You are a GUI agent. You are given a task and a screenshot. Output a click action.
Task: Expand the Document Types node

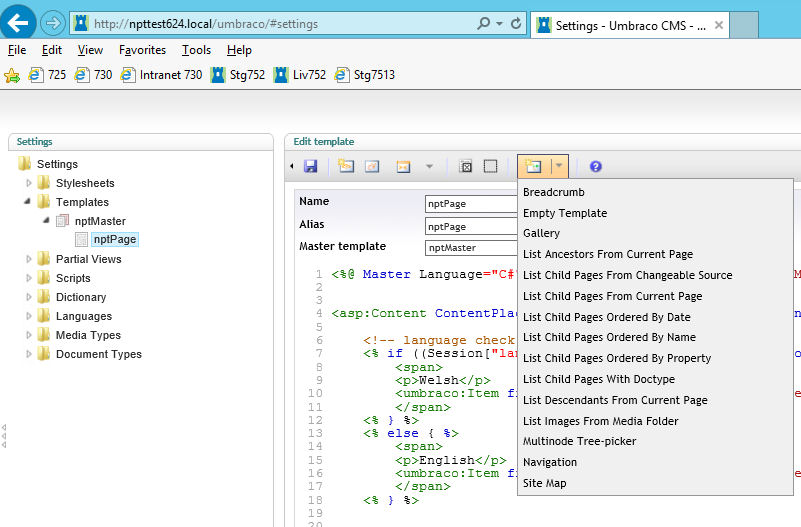pos(29,354)
